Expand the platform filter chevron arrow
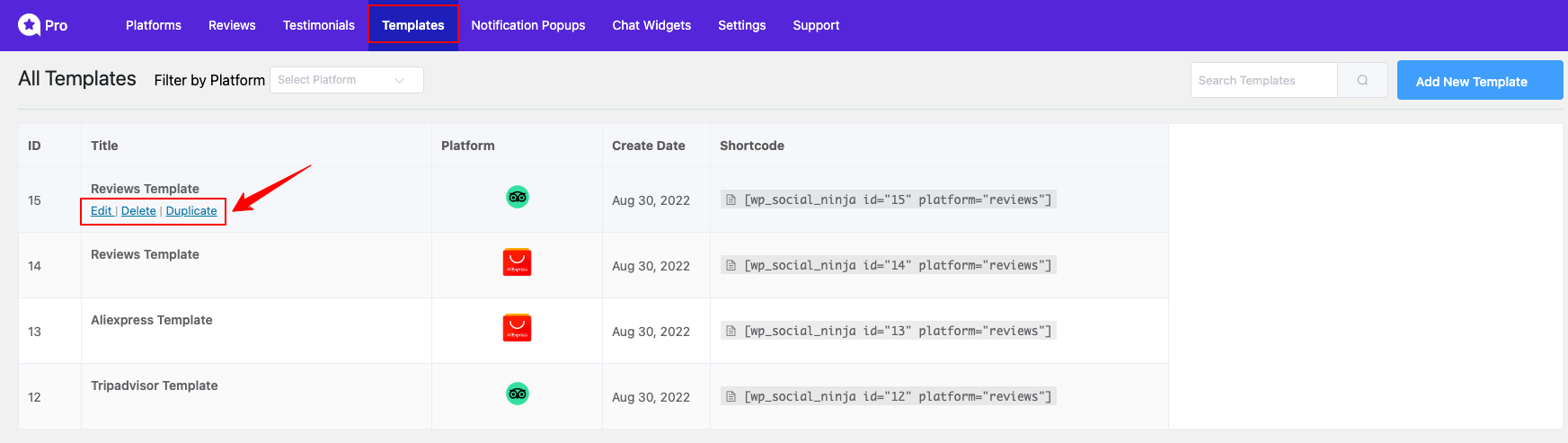 tap(400, 80)
